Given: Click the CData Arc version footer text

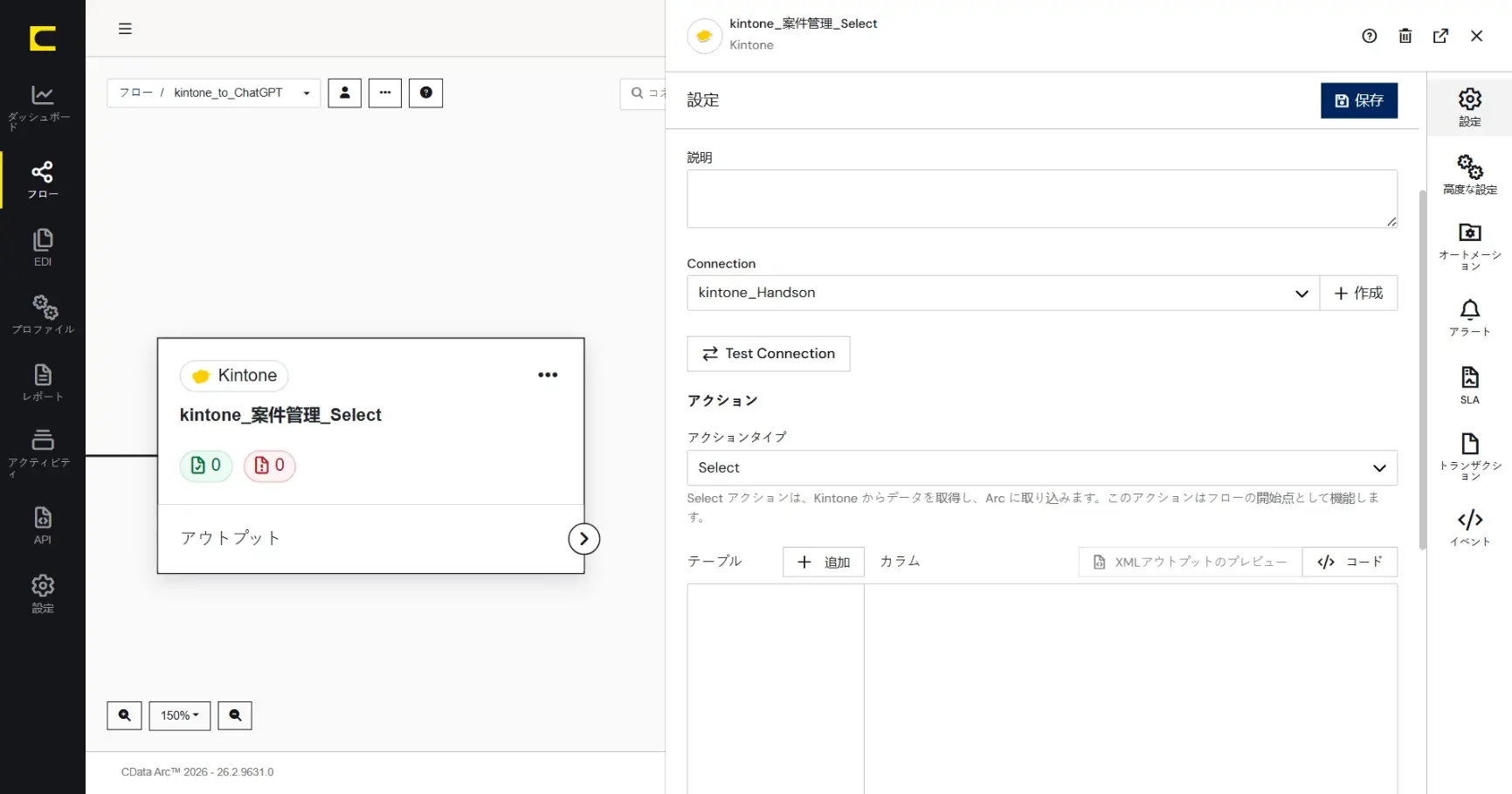Looking at the screenshot, I should click(x=197, y=772).
